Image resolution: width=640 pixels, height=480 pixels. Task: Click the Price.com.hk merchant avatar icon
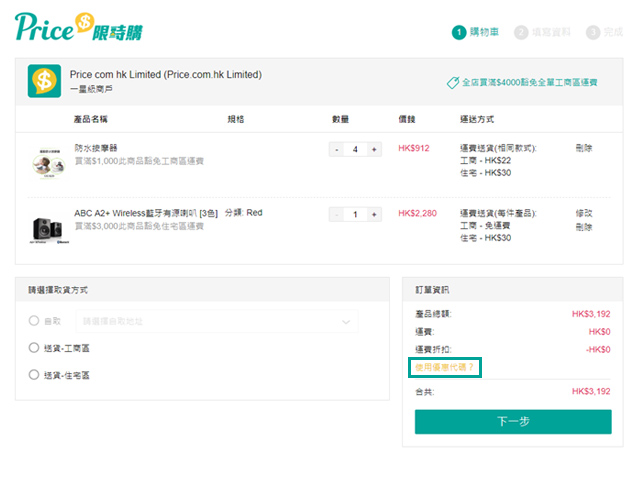pos(43,81)
